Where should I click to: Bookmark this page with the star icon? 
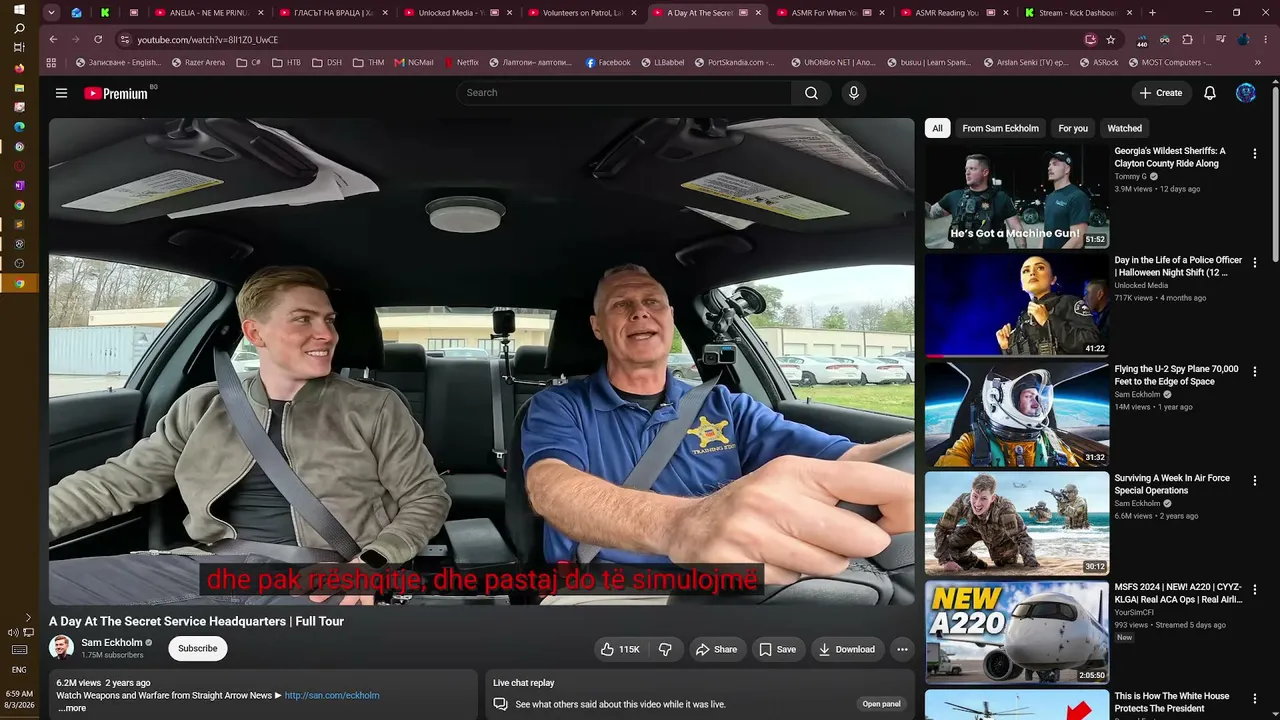tap(1111, 39)
